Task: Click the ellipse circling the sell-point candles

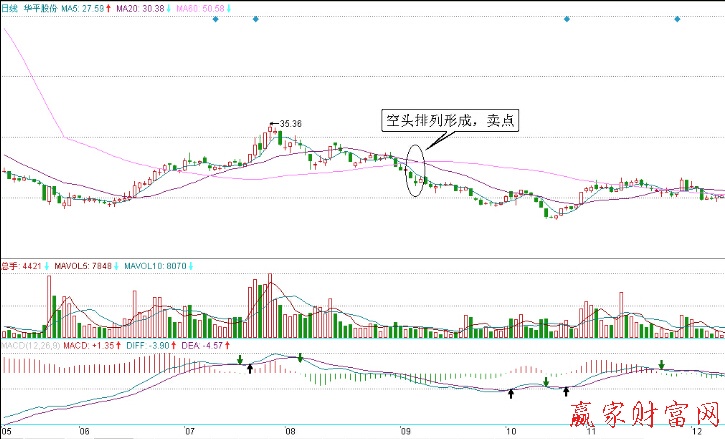Action: tap(414, 169)
